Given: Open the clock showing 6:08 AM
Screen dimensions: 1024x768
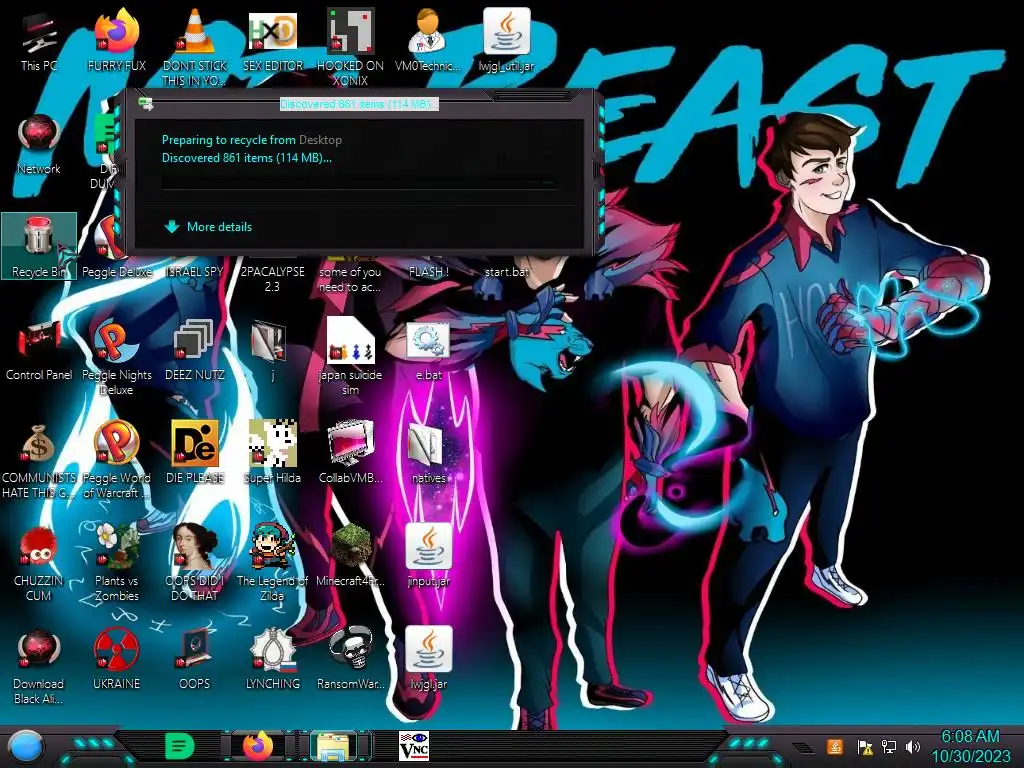Looking at the screenshot, I should tap(970, 746).
